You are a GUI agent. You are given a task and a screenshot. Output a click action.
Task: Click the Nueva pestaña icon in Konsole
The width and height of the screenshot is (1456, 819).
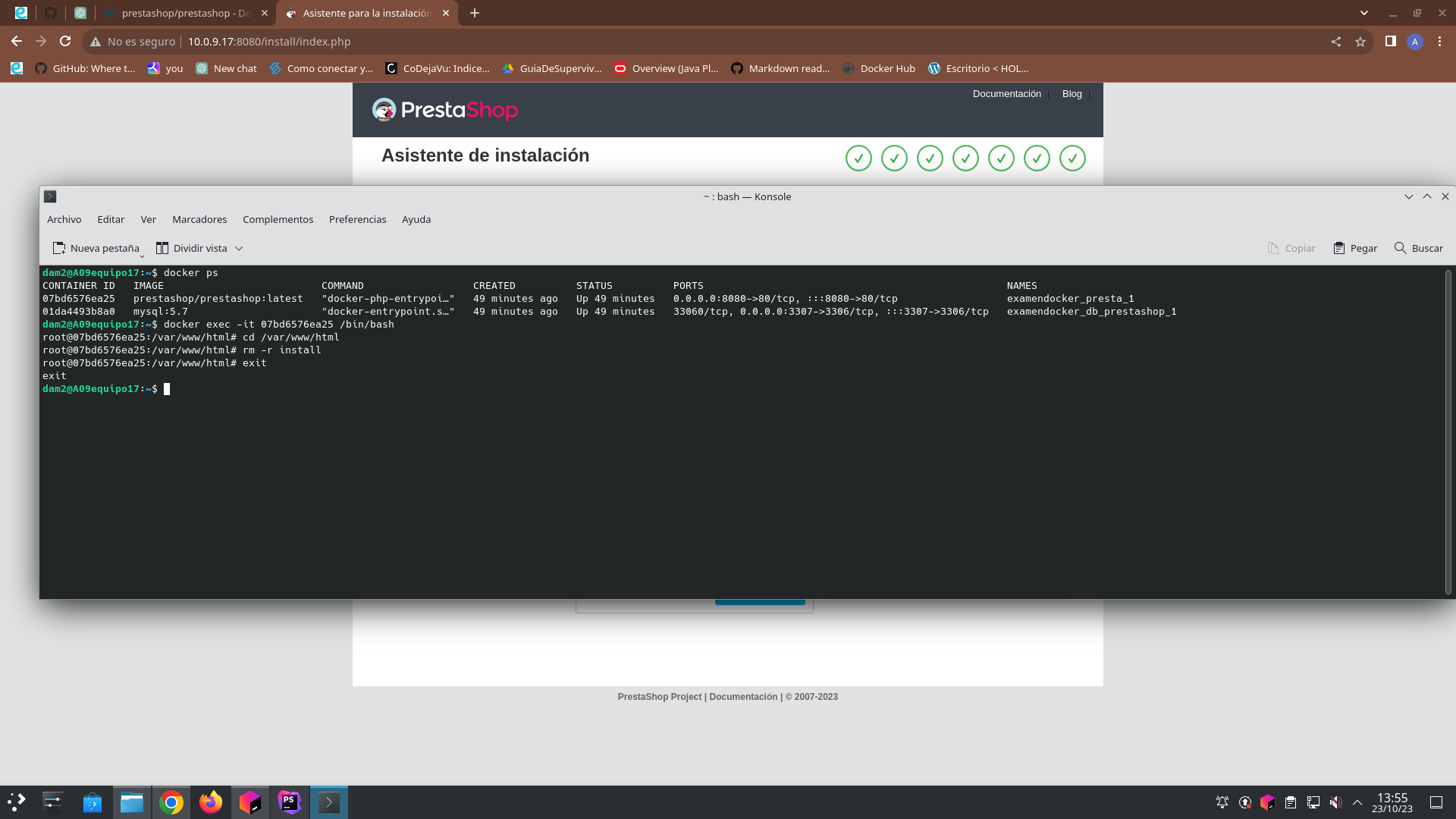coord(59,248)
